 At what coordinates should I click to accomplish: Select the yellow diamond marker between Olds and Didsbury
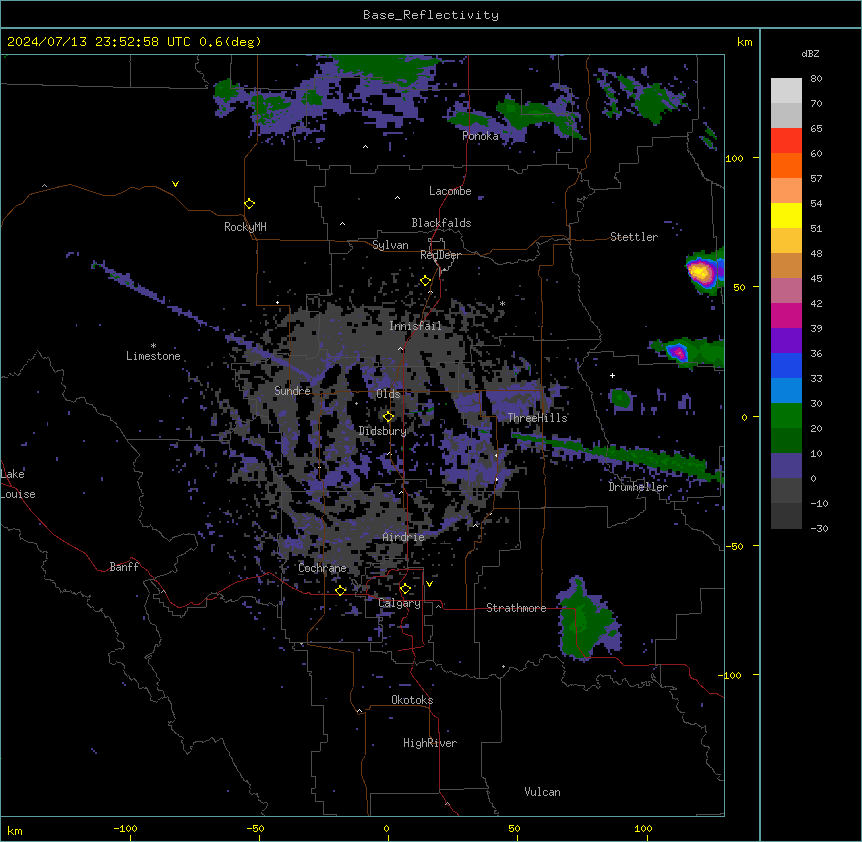(x=389, y=417)
